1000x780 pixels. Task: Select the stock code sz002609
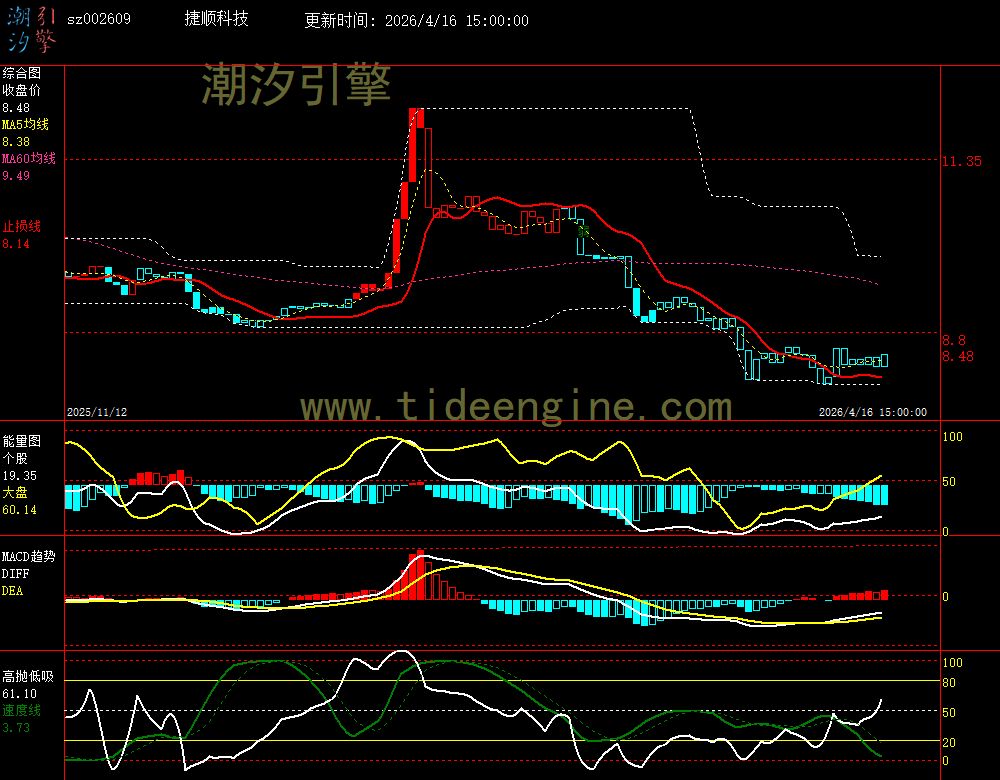click(x=98, y=19)
